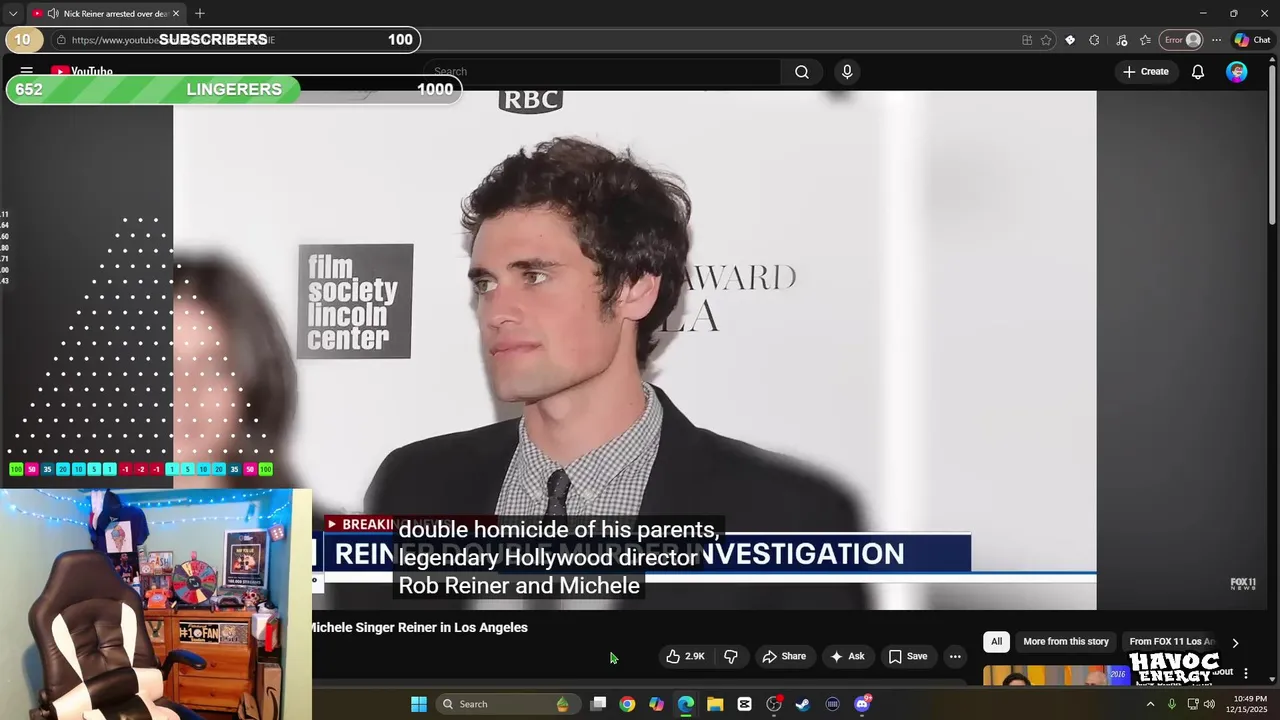1280x720 pixels.
Task: Click the YouTube search magnifier button
Action: 802,72
